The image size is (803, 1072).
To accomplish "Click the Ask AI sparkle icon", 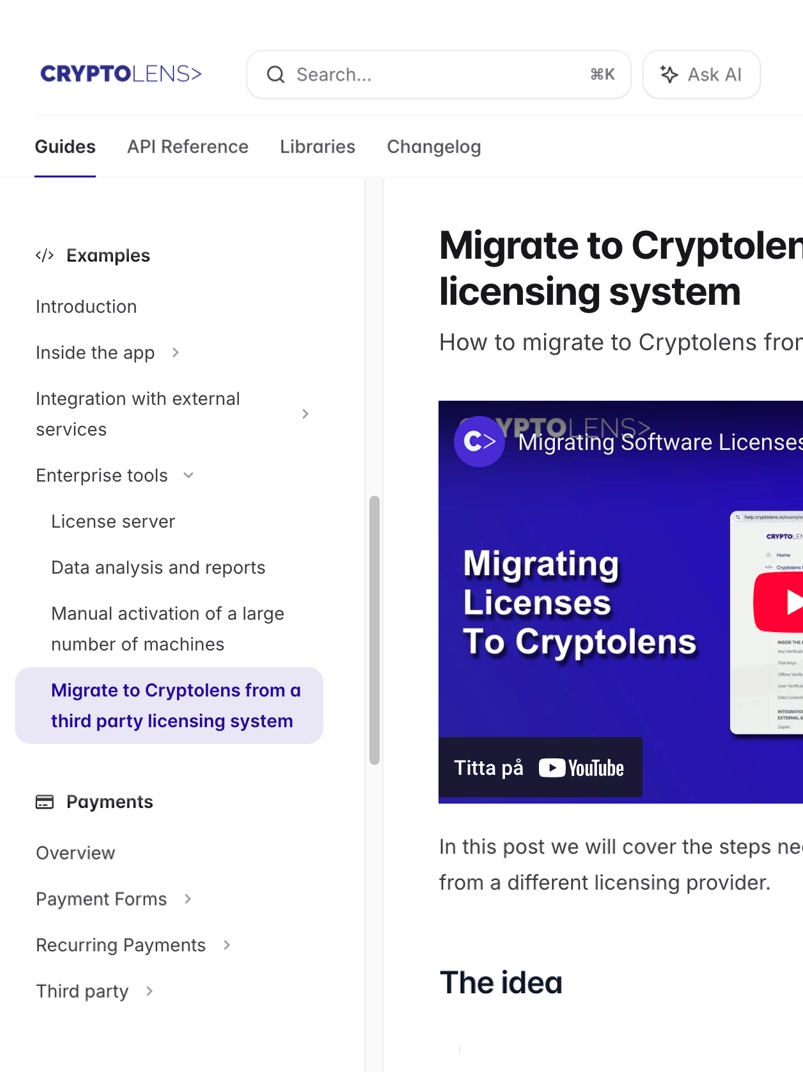I will [669, 75].
